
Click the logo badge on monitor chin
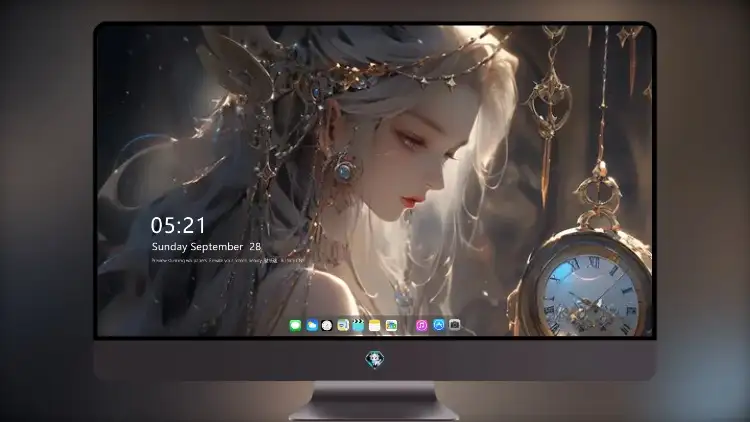375,359
